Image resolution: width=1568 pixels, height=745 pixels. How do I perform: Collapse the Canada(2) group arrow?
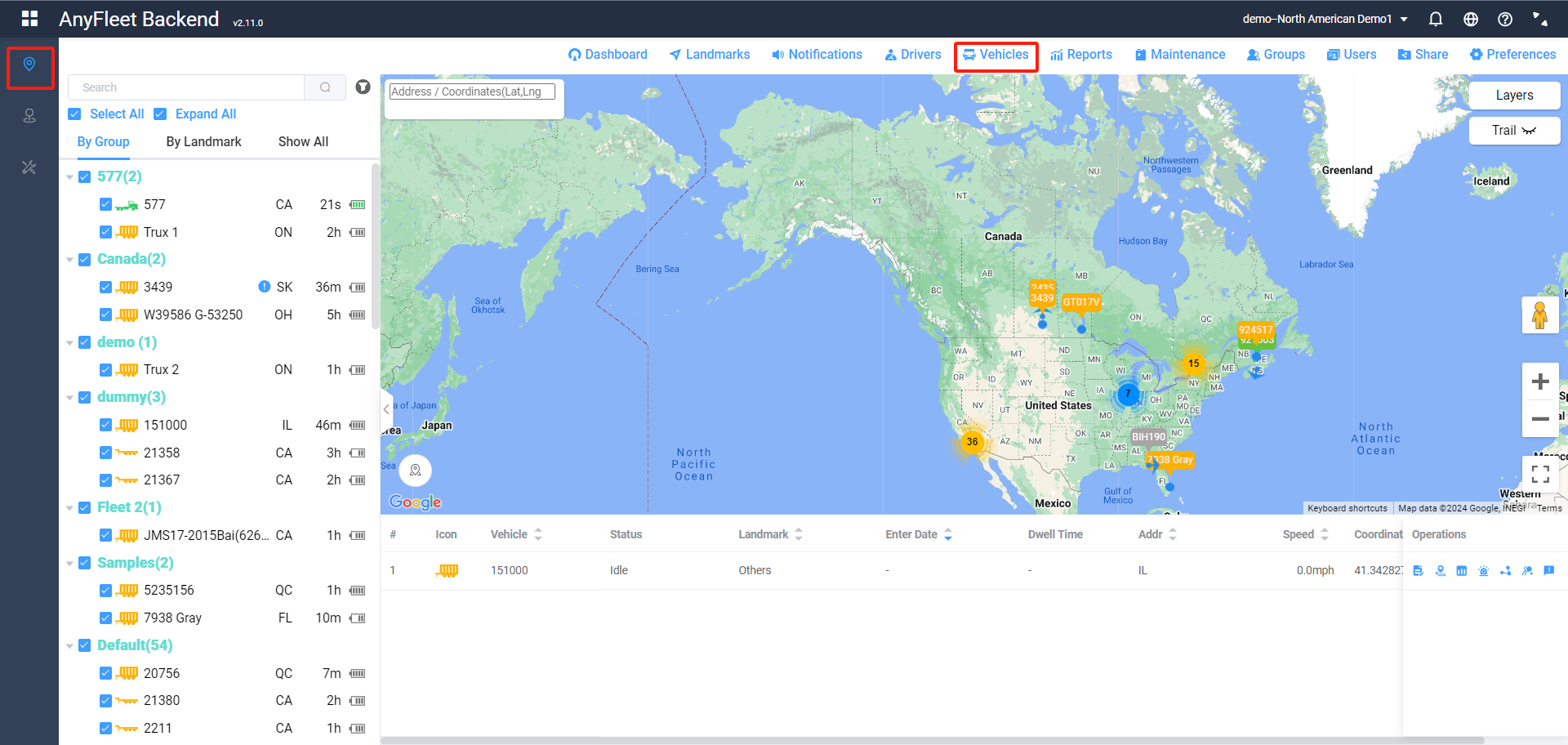tap(69, 260)
